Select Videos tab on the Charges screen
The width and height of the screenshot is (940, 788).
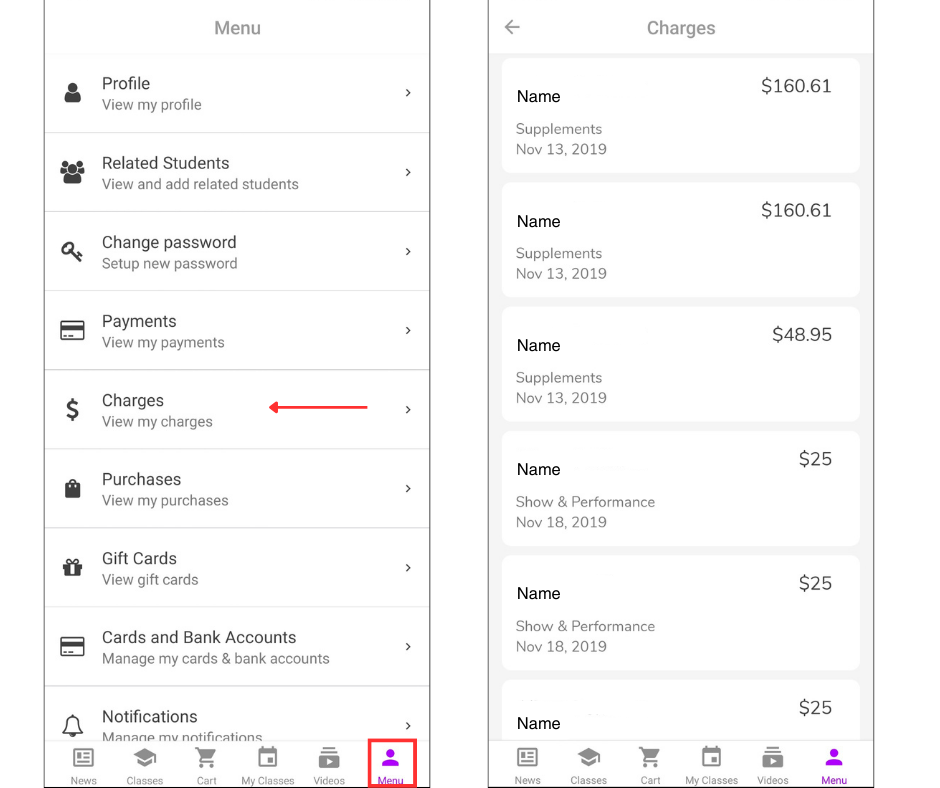(x=772, y=765)
